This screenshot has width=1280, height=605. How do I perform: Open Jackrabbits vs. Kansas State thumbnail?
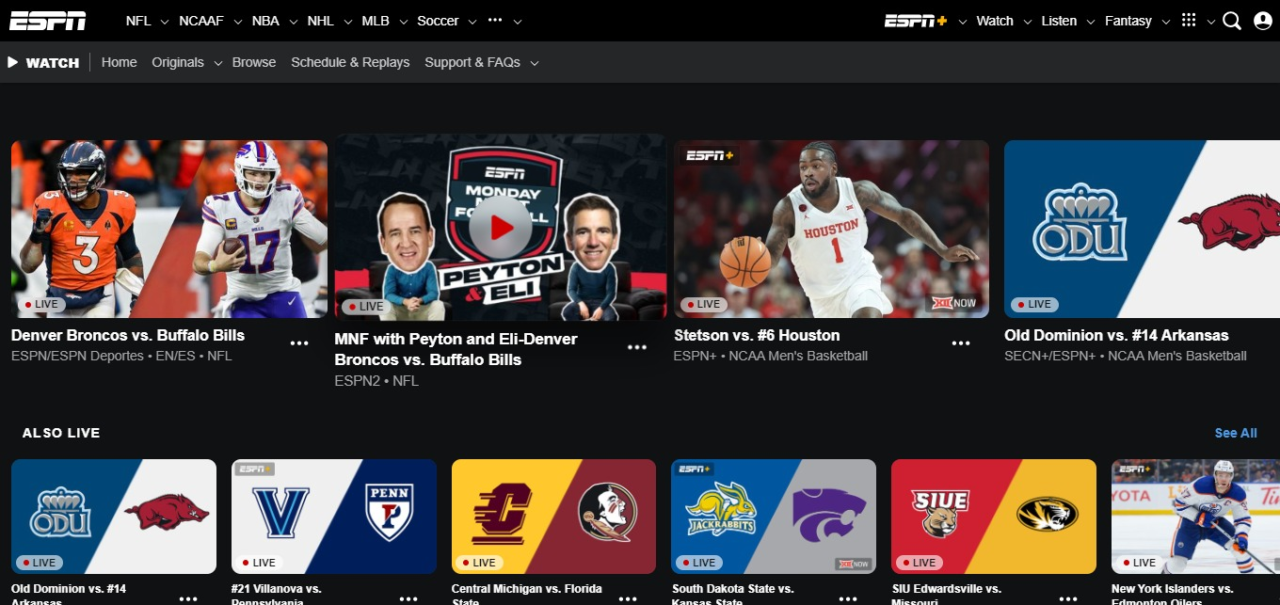point(774,516)
